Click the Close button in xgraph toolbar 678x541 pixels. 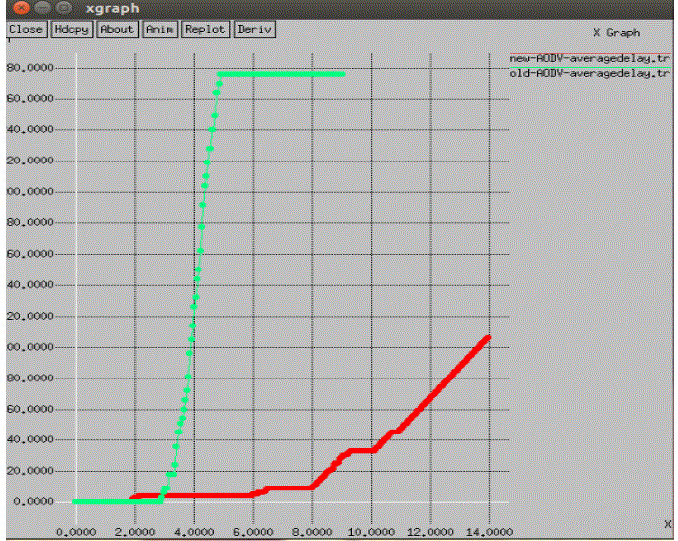click(x=25, y=29)
